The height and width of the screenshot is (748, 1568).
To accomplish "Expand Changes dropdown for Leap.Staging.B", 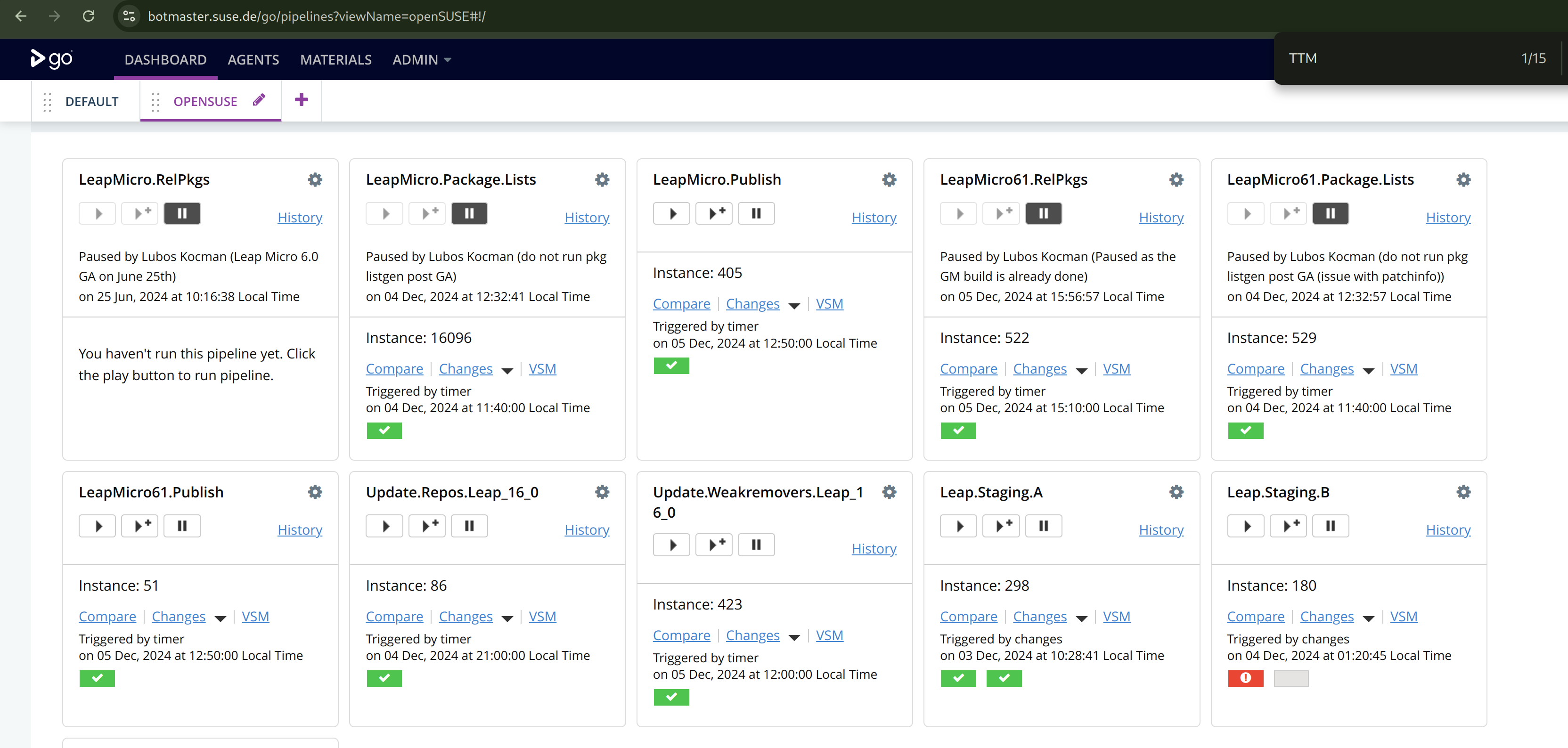I will pos(1368,618).
